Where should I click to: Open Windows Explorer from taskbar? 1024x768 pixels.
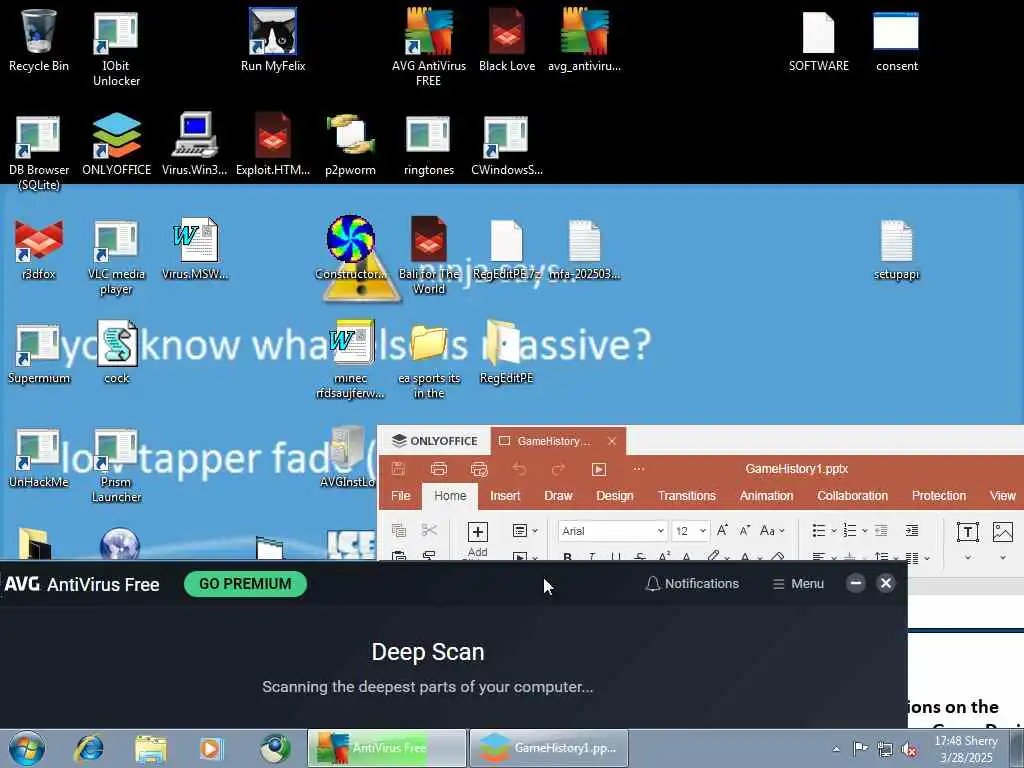[x=151, y=748]
